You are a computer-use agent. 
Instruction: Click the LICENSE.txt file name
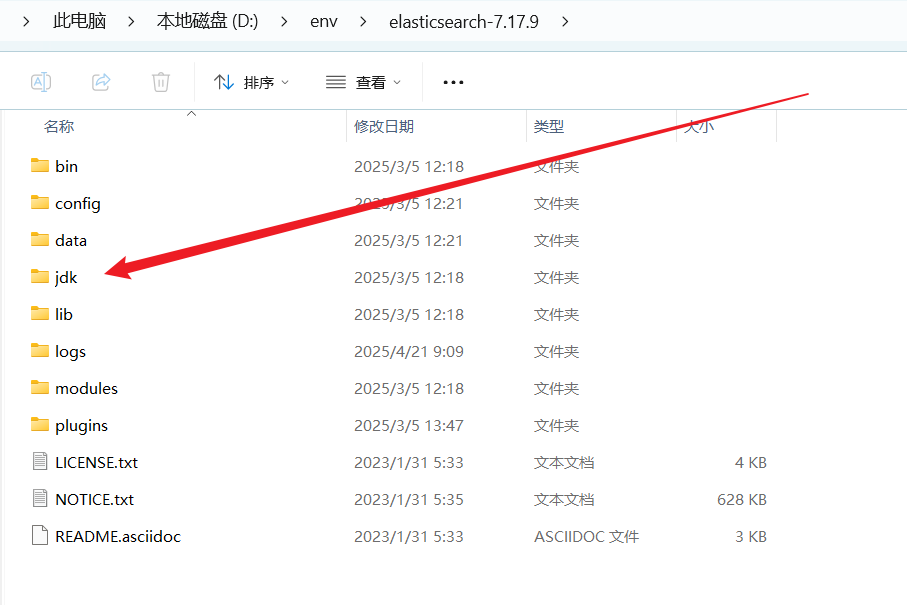click(x=96, y=463)
